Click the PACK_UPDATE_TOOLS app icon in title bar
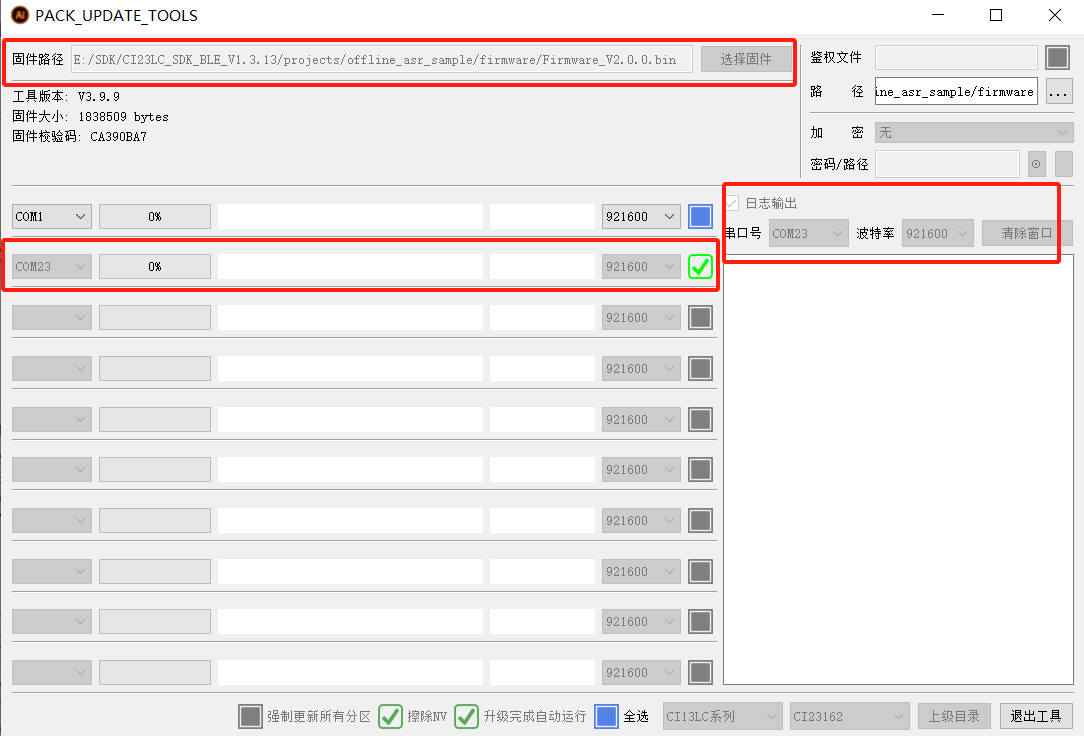This screenshot has width=1084, height=736. 19,15
